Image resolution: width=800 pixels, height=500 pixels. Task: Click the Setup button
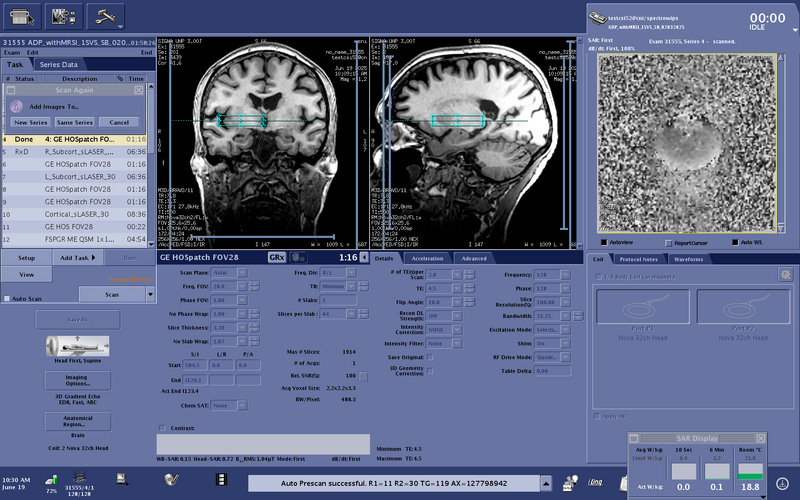pyautogui.click(x=27, y=258)
